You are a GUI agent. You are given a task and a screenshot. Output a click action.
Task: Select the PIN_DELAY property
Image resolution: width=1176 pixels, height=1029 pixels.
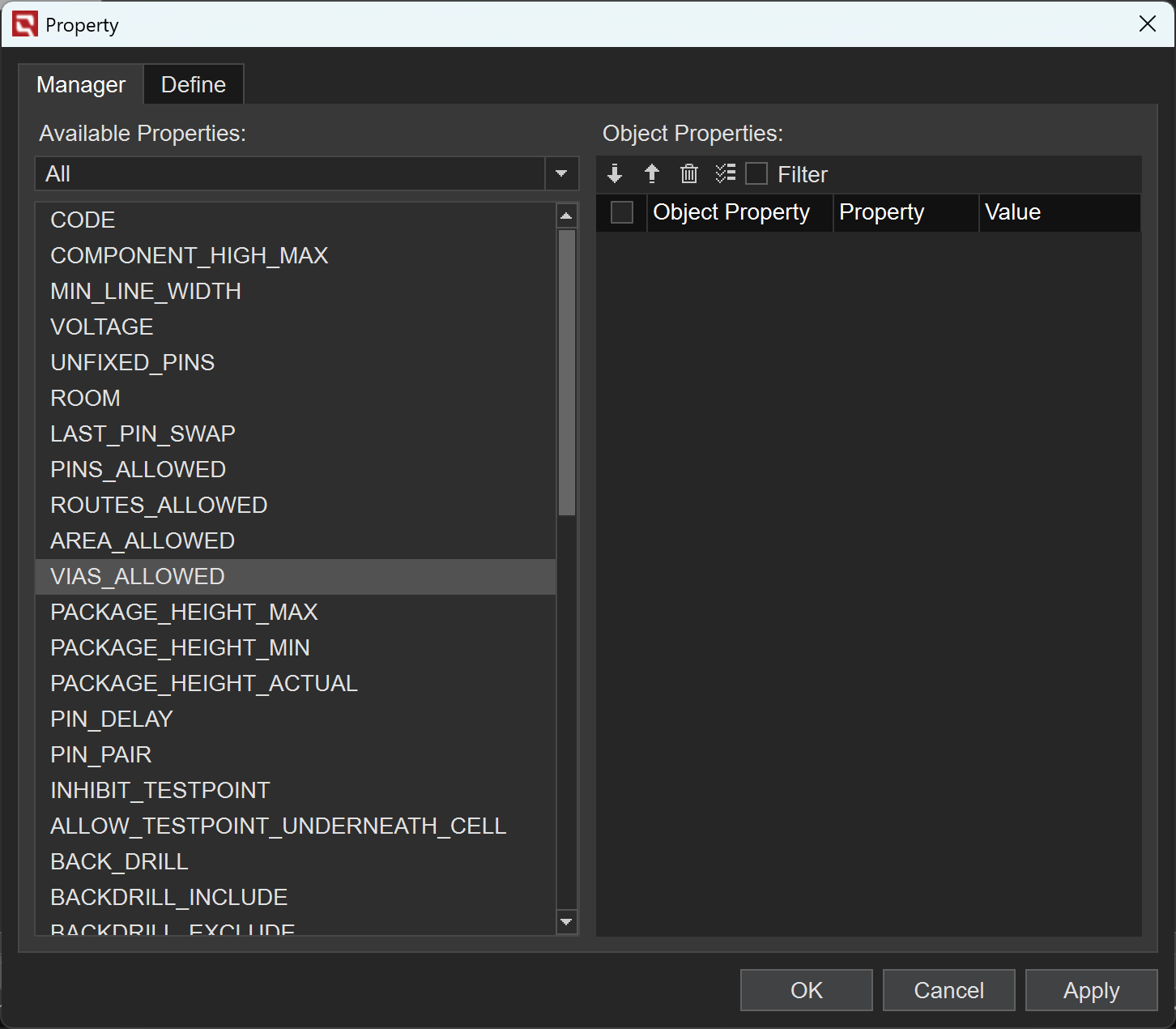(x=112, y=719)
